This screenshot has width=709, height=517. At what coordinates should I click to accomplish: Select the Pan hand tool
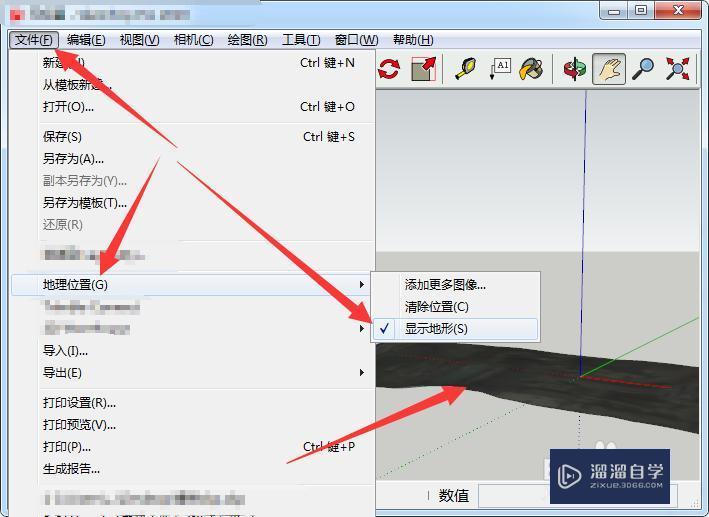[x=609, y=69]
